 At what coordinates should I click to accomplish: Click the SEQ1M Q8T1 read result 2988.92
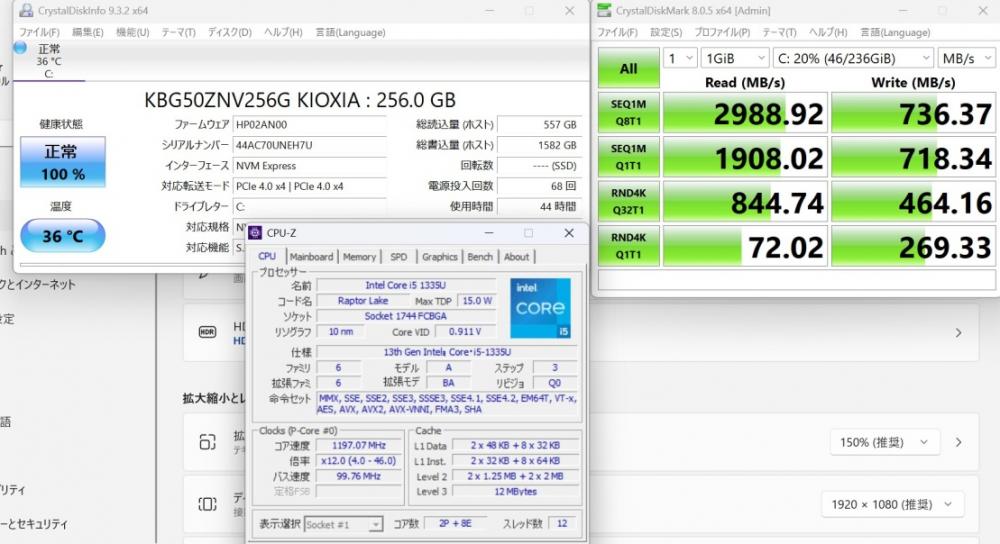coord(746,113)
